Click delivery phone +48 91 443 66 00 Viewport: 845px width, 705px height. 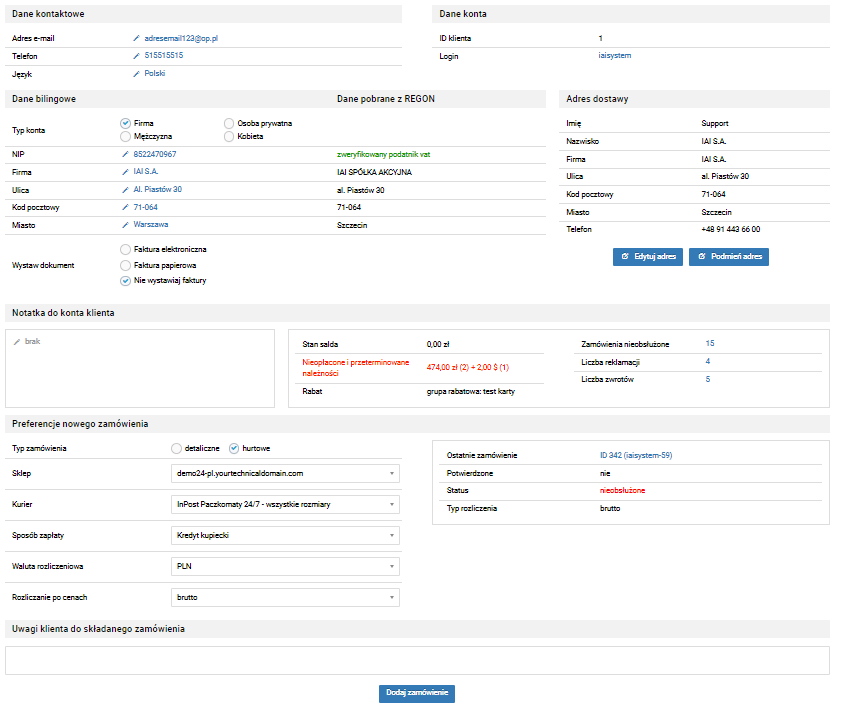[x=731, y=230]
